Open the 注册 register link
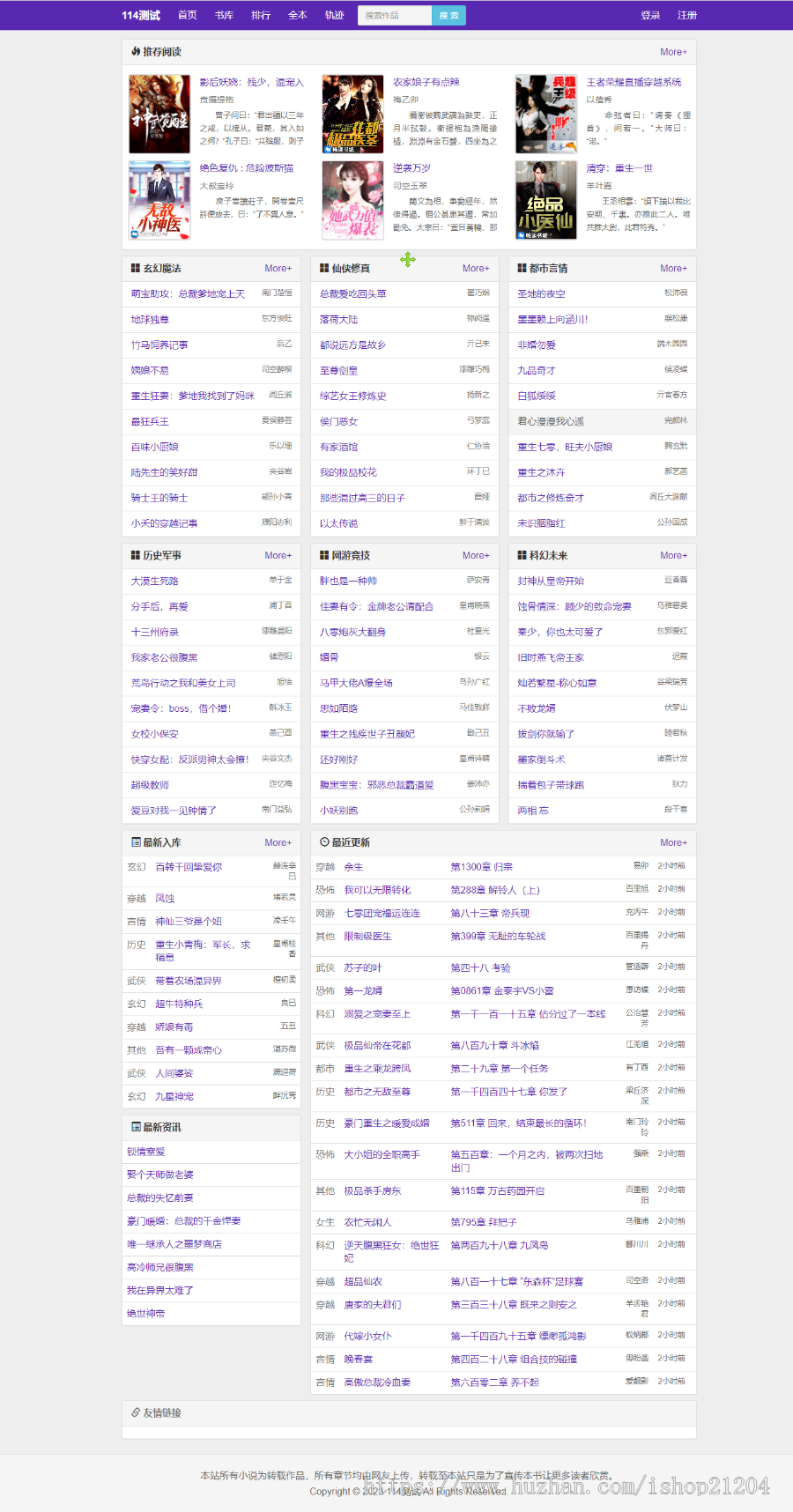Image resolution: width=793 pixels, height=1512 pixels. [687, 15]
